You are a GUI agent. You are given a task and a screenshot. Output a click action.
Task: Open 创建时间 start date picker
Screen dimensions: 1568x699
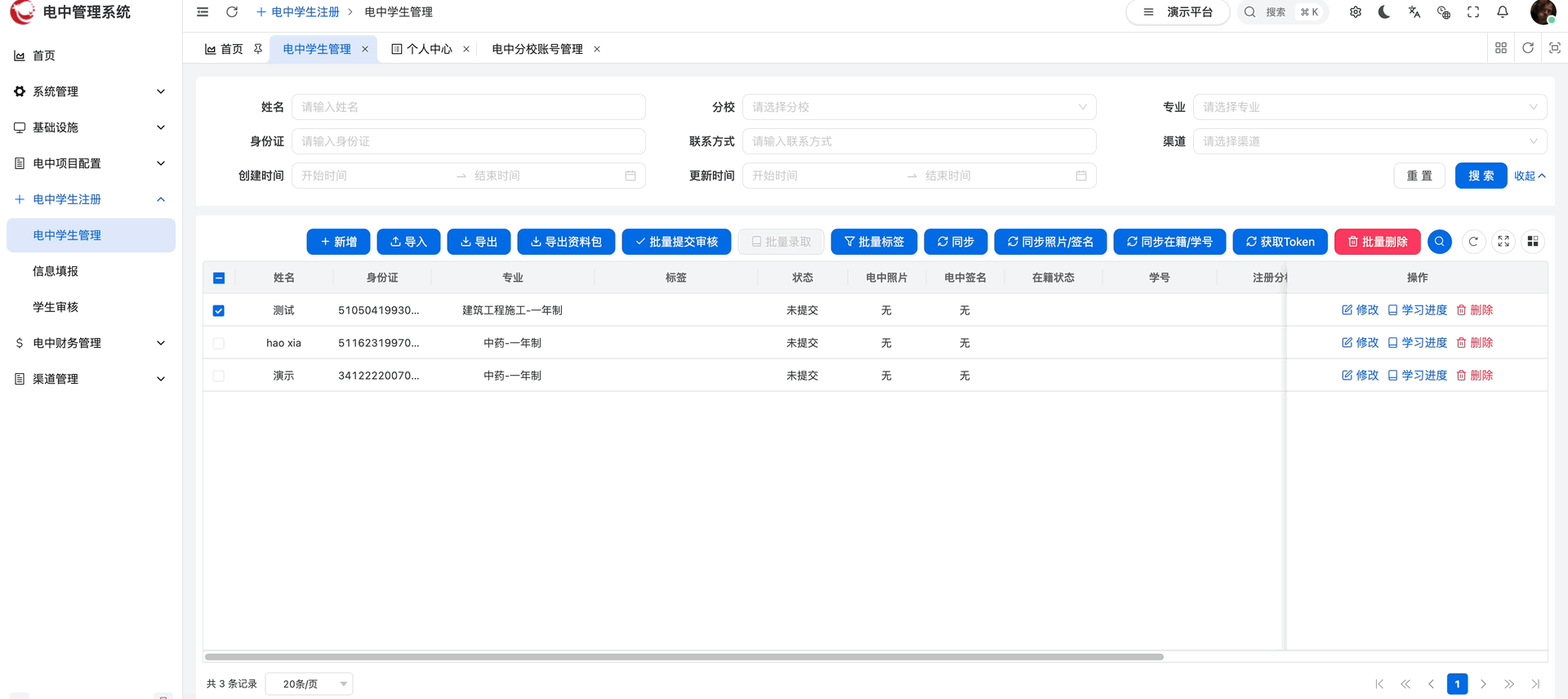374,176
